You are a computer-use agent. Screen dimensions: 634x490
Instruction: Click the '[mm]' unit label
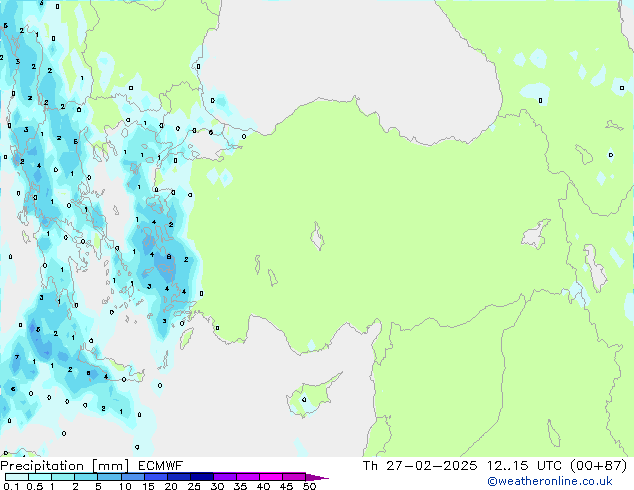coord(110,466)
